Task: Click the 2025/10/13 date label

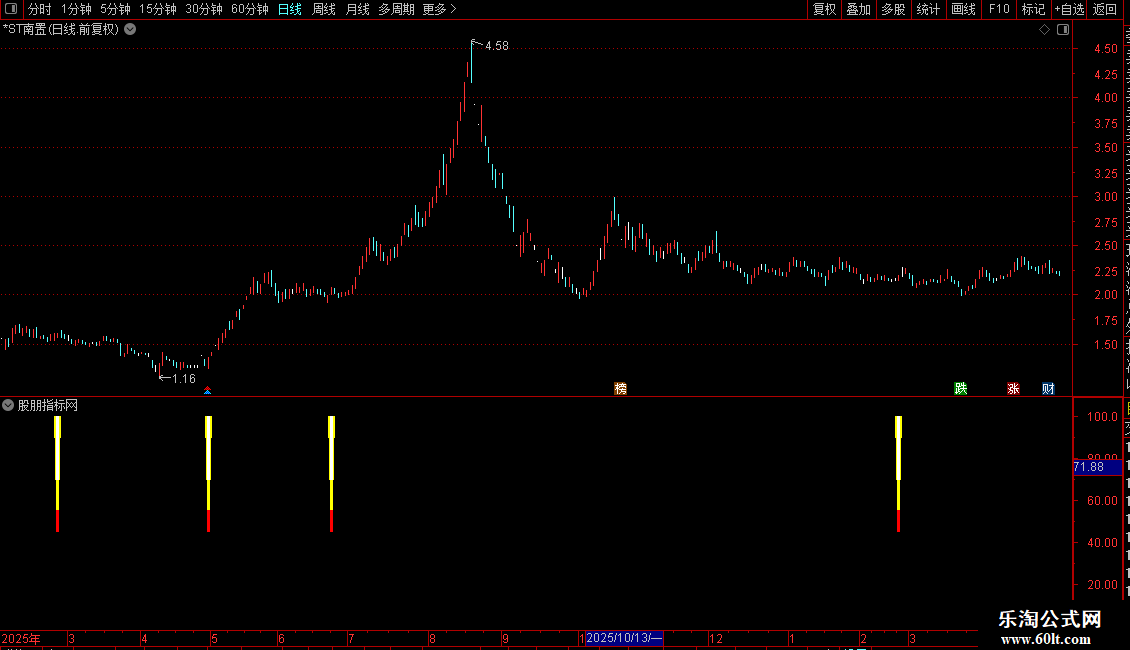Action: [x=624, y=638]
